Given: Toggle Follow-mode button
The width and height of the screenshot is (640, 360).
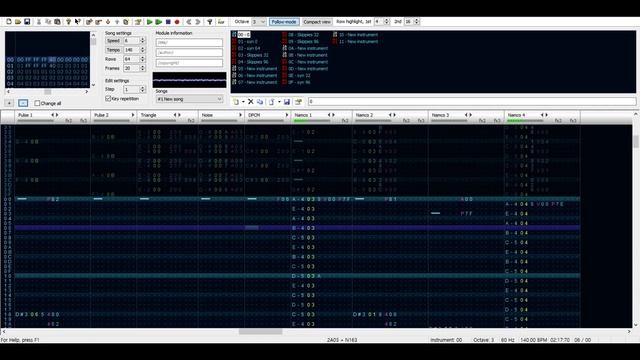Looking at the screenshot, I should (284, 22).
